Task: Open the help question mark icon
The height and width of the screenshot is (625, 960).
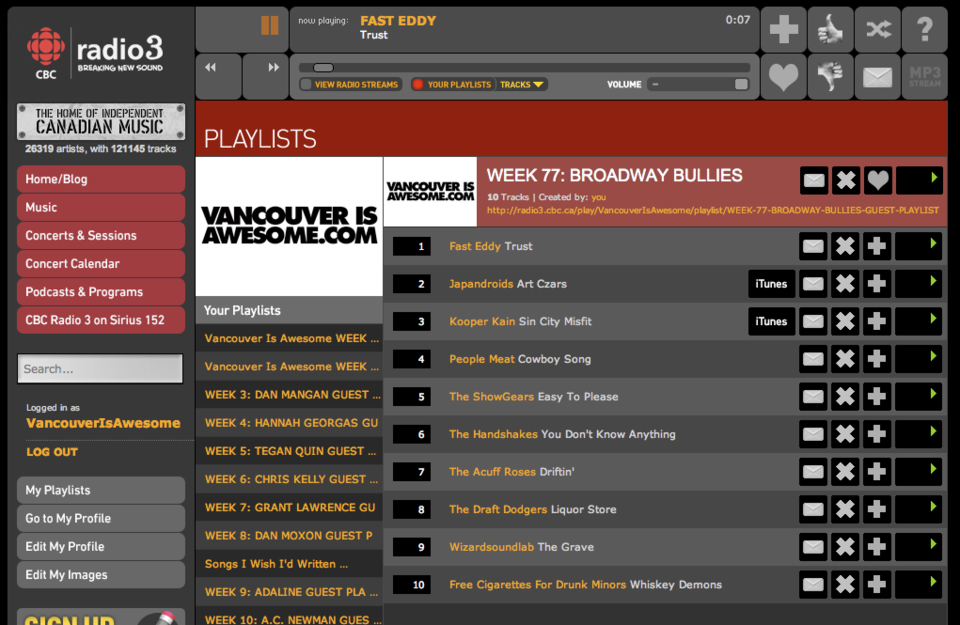Action: click(924, 29)
